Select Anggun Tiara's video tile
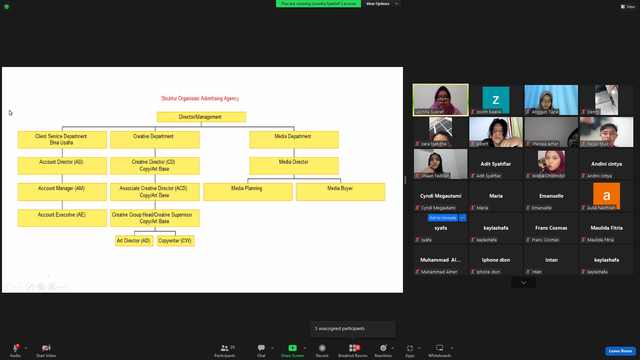This screenshot has width=640, height=360. point(551,100)
